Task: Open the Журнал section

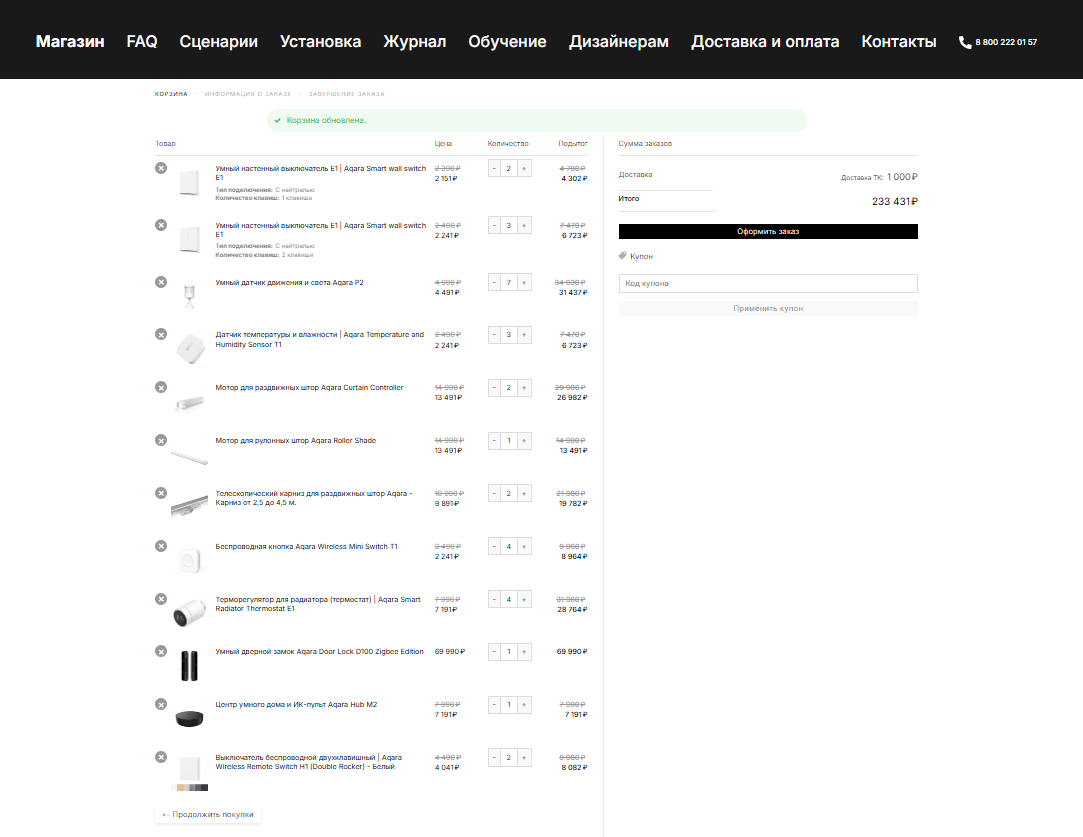Action: tap(414, 41)
